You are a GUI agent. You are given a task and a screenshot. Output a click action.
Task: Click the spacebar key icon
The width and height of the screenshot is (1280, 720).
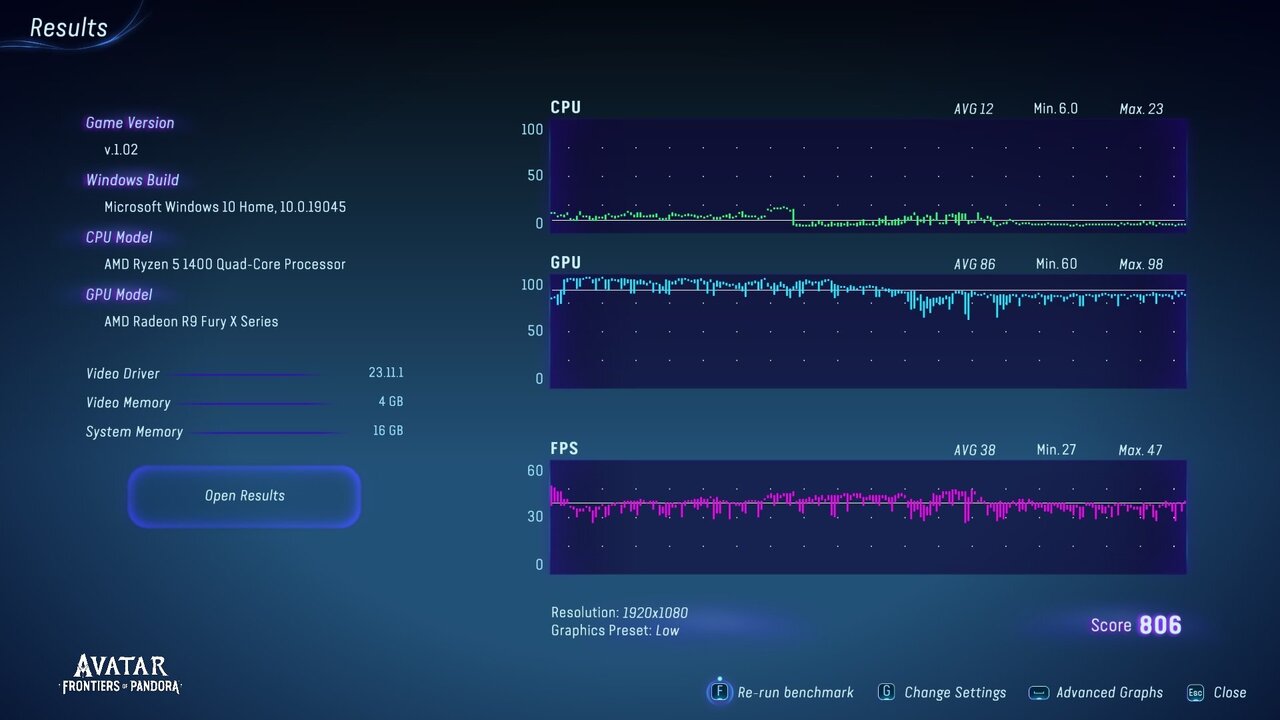pyautogui.click(x=1039, y=692)
